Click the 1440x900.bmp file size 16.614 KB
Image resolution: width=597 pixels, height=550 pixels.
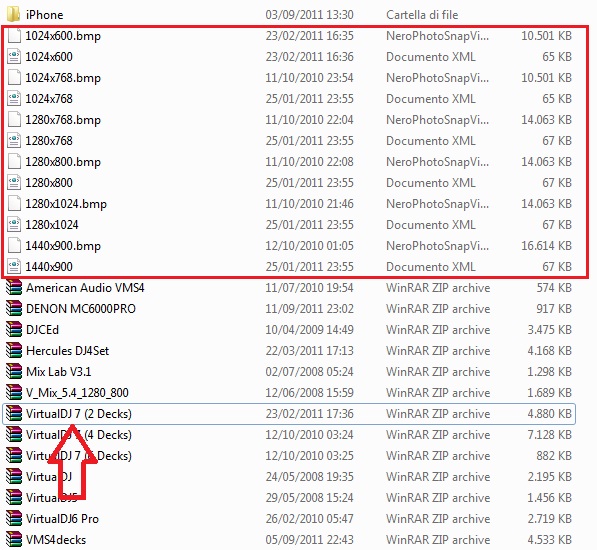pyautogui.click(x=546, y=246)
